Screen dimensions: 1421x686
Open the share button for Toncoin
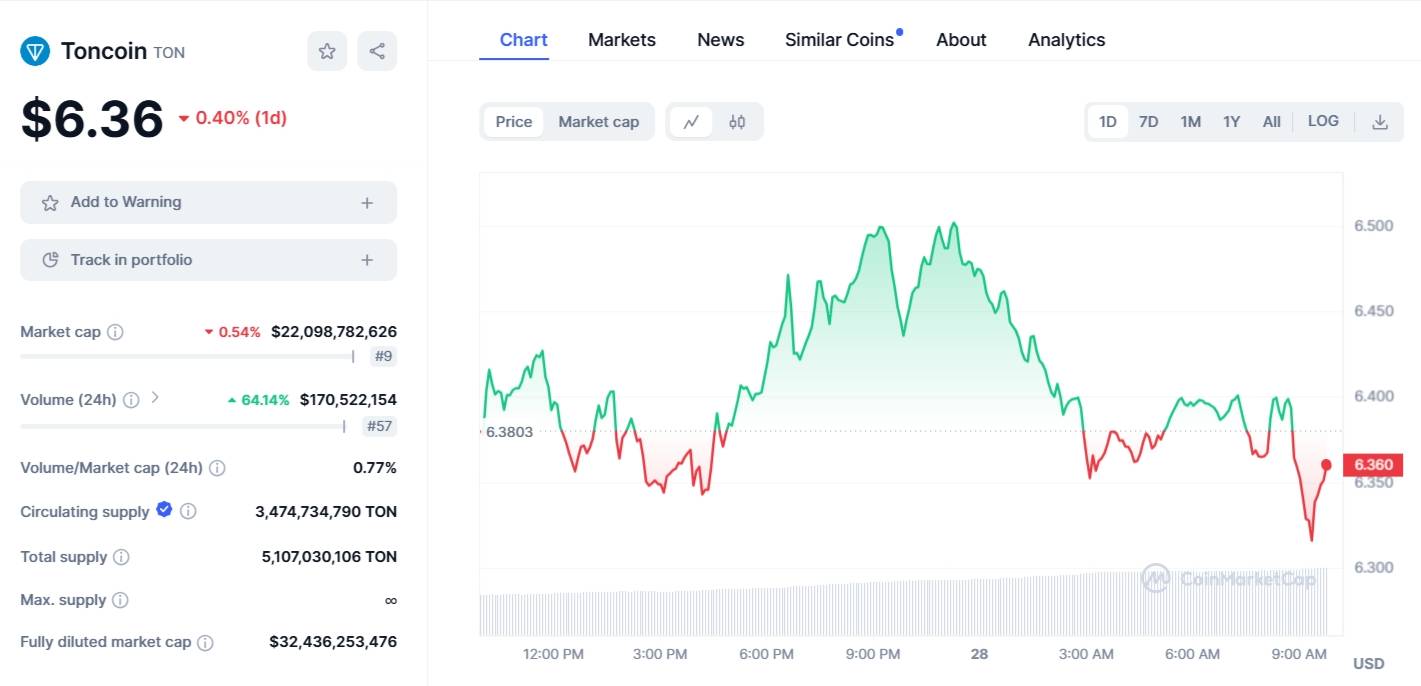377,51
